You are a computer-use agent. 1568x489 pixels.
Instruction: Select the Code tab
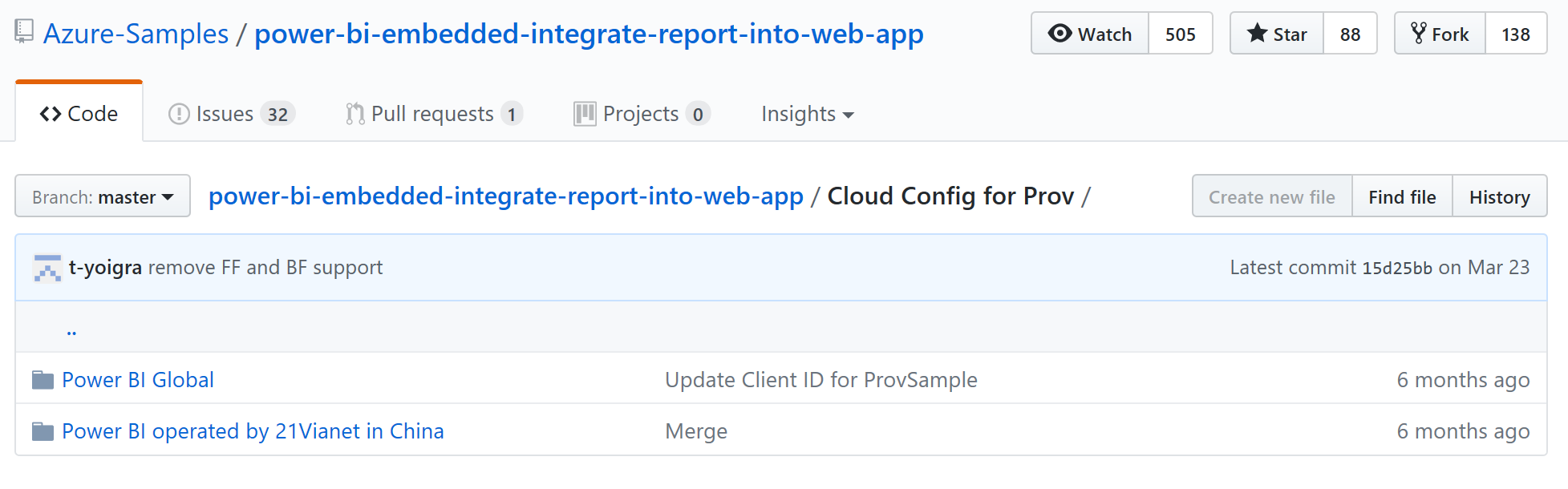pyautogui.click(x=79, y=114)
